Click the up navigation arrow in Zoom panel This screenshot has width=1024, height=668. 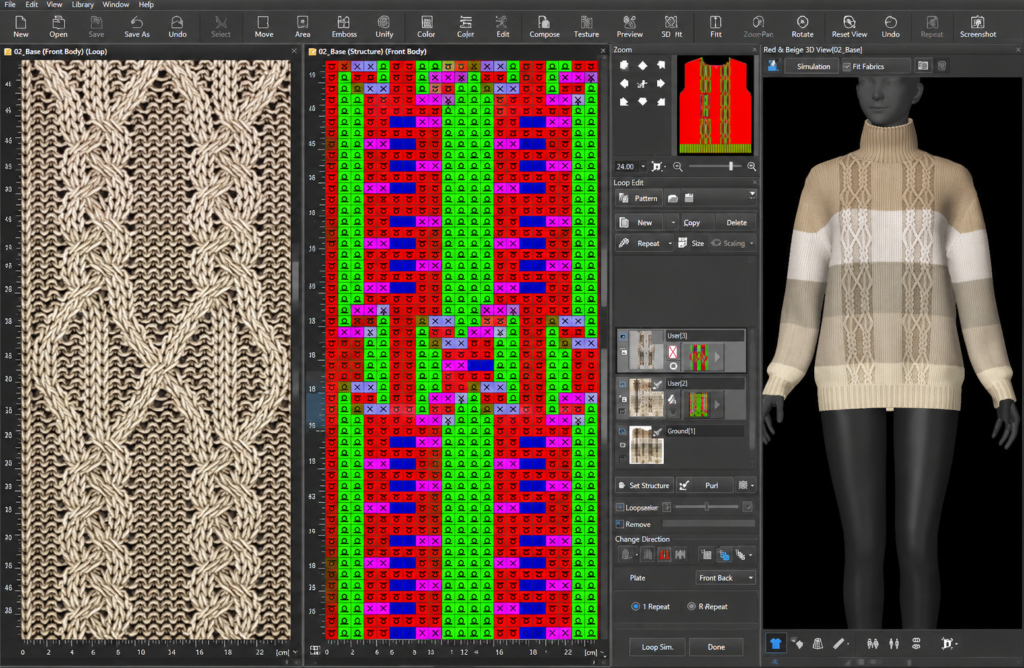(643, 65)
